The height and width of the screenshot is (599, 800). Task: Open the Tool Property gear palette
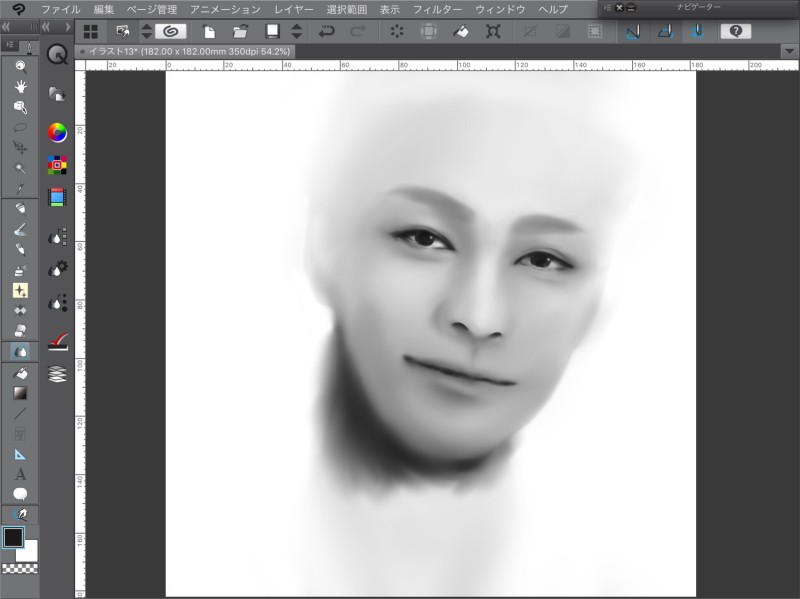point(57,268)
